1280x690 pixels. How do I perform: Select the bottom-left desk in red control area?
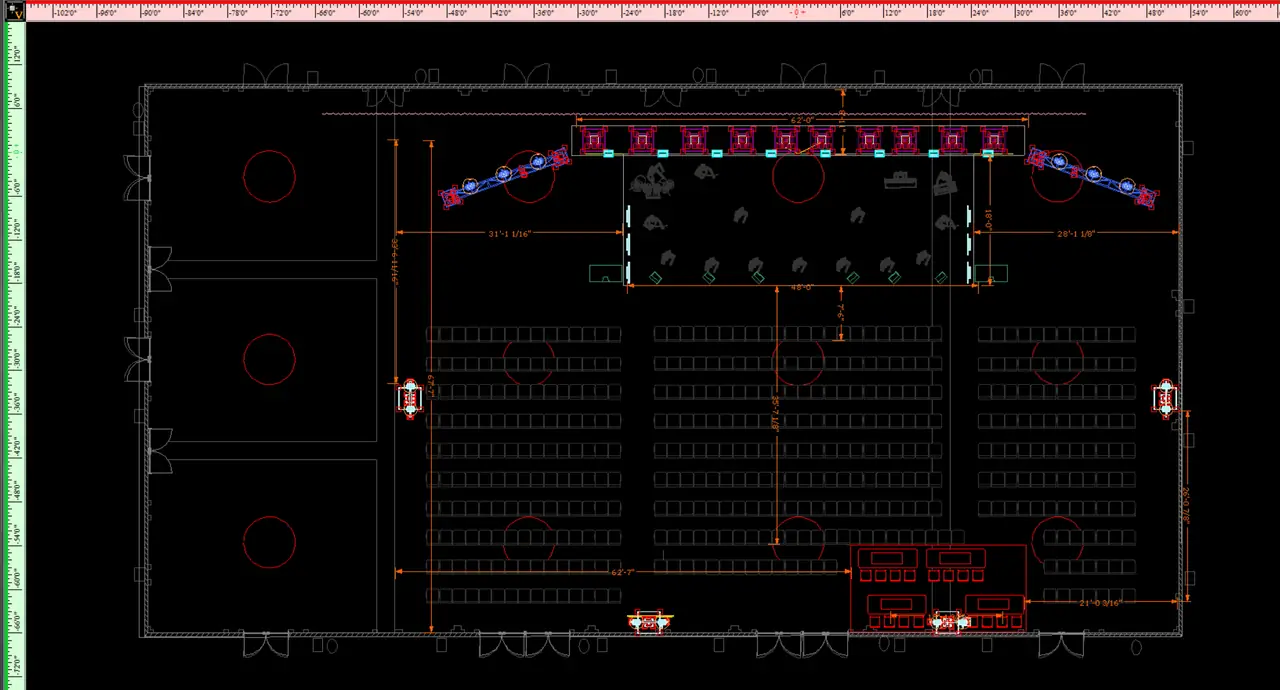click(896, 603)
